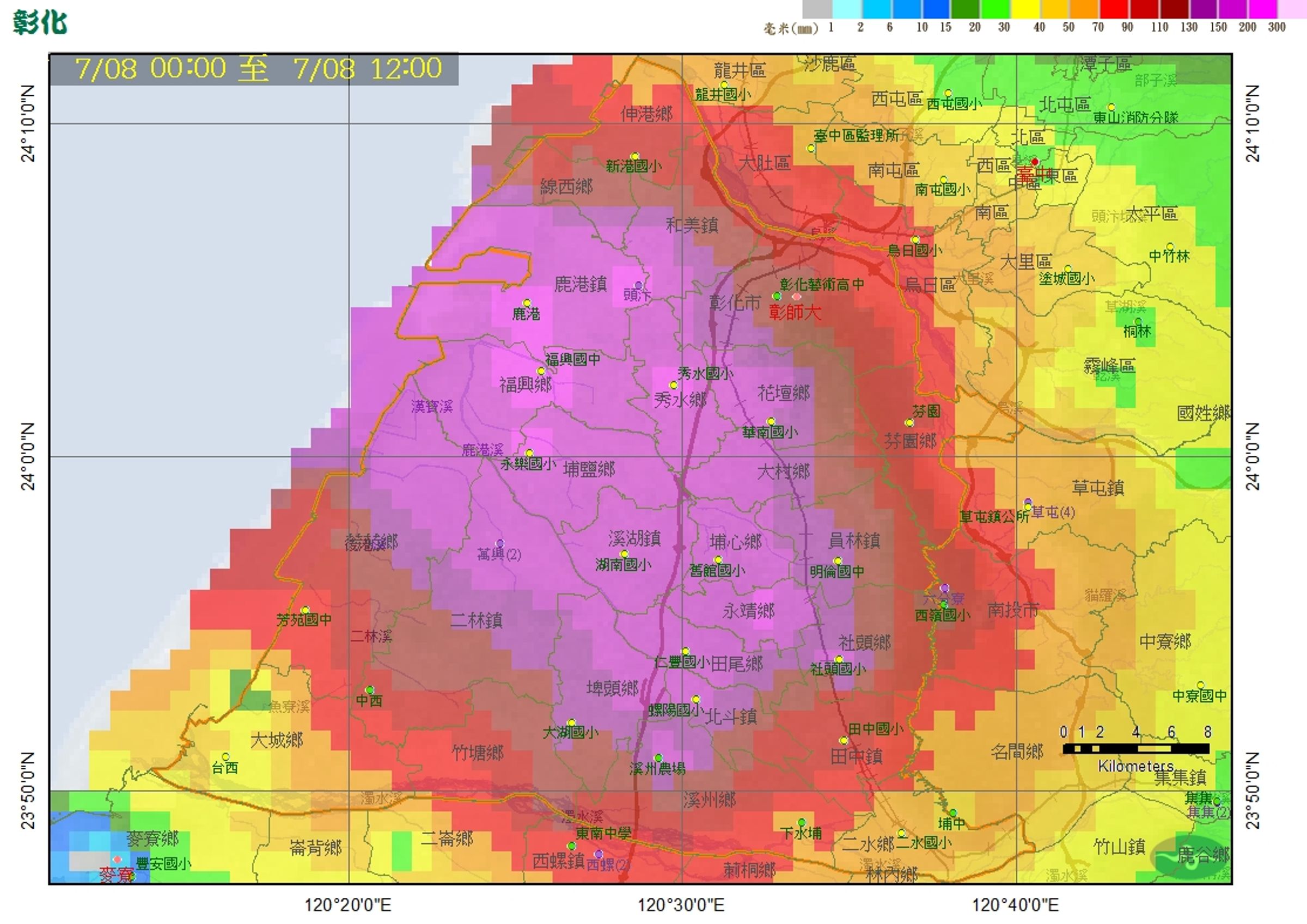Click the station dot above the 鹿港 station label

coord(527,303)
